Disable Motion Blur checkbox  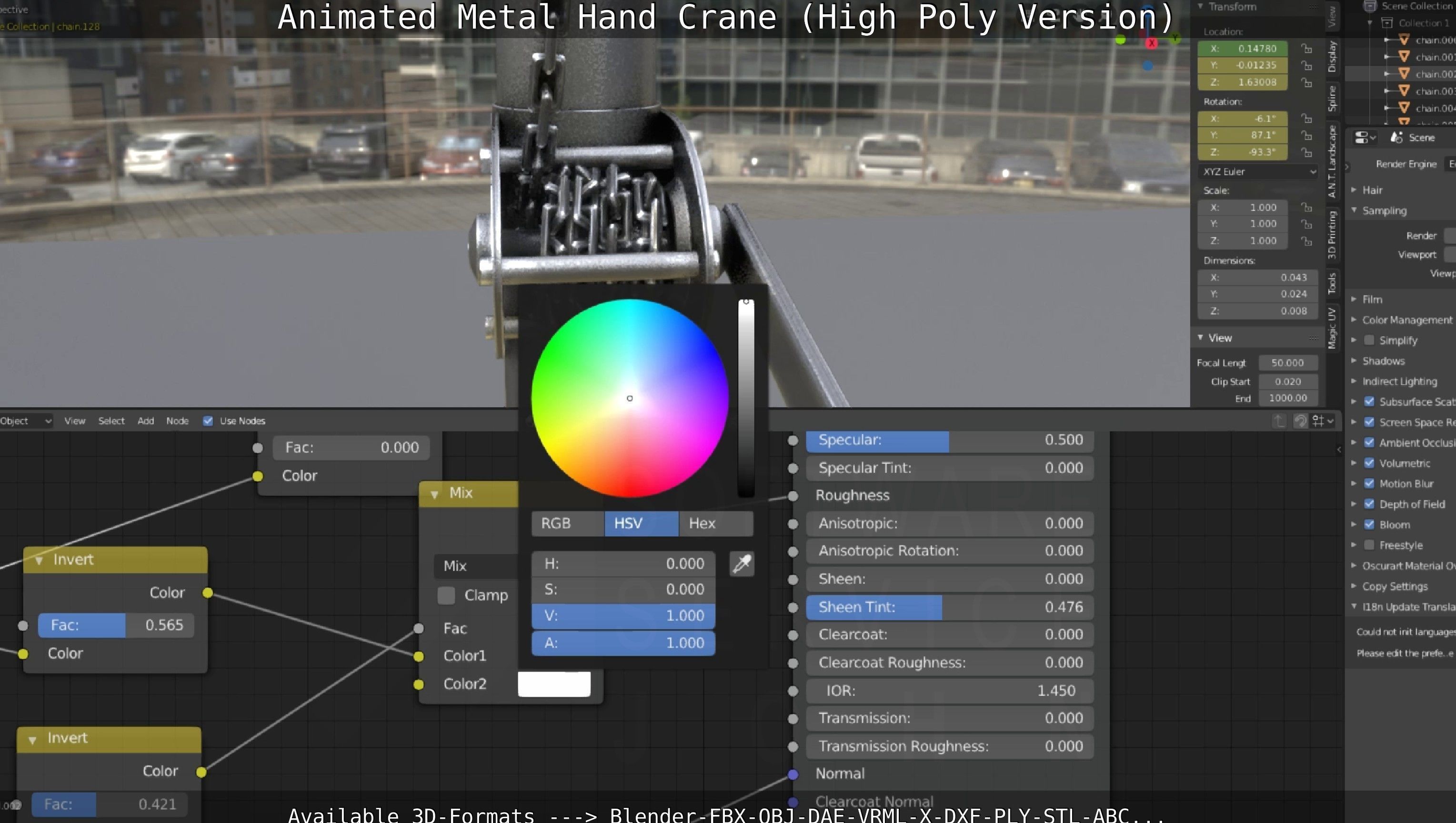pos(1369,484)
